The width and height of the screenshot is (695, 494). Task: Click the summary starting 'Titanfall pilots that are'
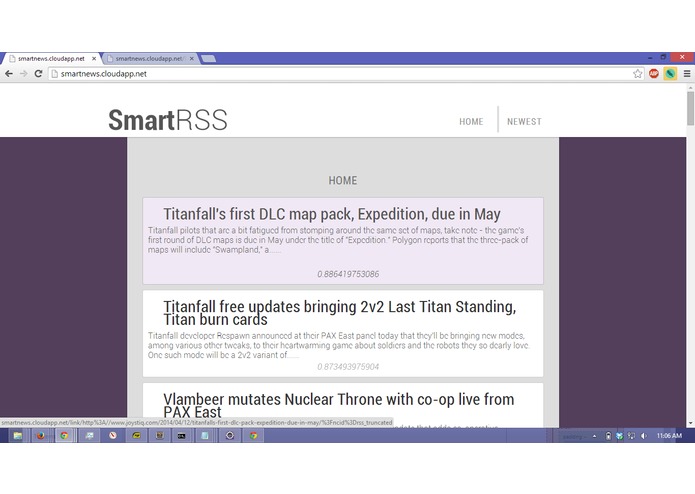(338, 240)
